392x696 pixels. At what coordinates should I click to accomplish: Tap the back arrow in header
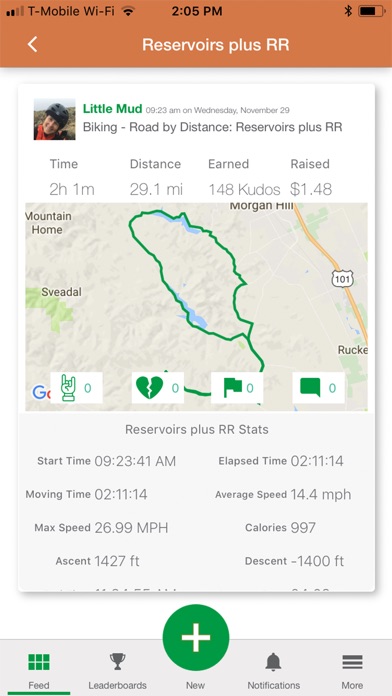(x=32, y=45)
